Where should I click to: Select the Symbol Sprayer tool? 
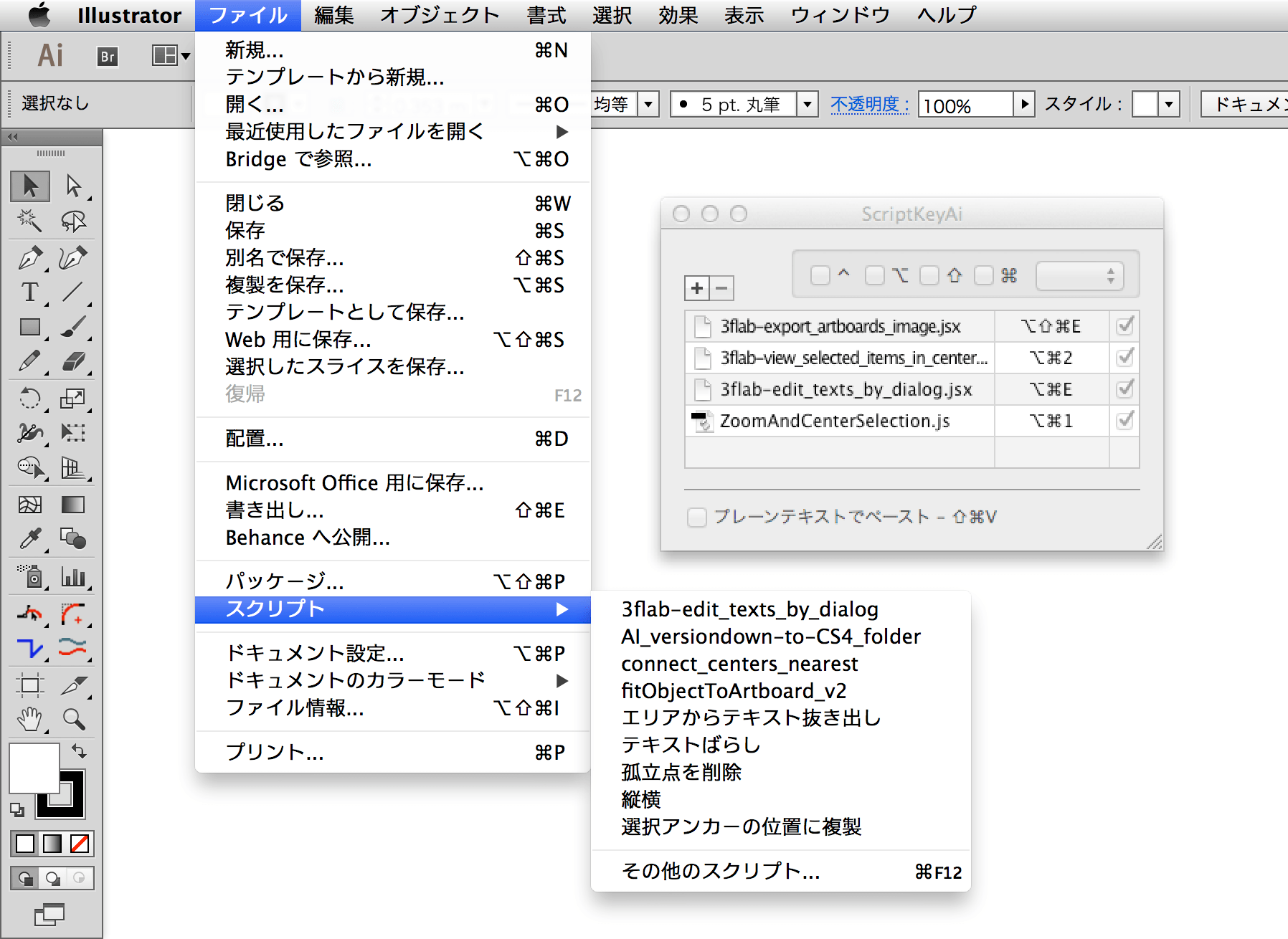30,576
